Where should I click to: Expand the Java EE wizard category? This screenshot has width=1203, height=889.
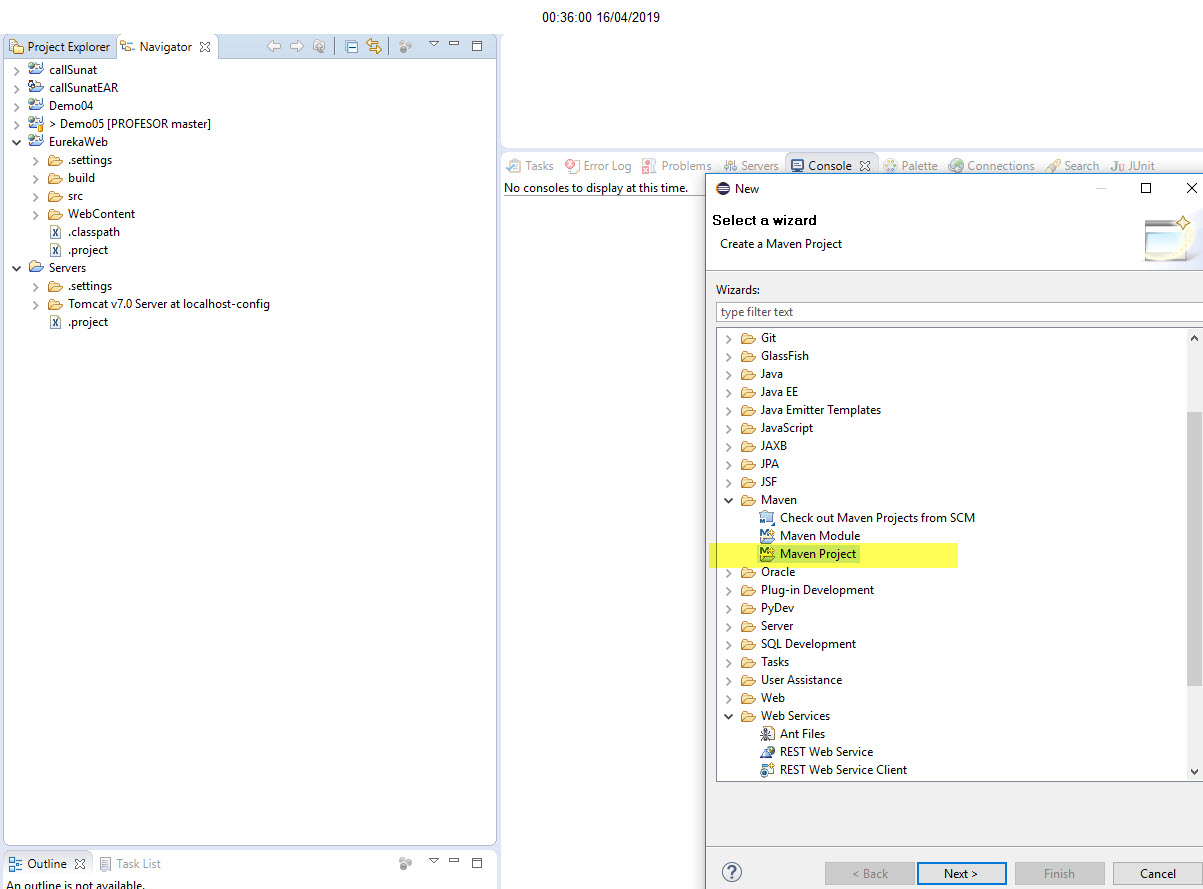[x=728, y=391]
